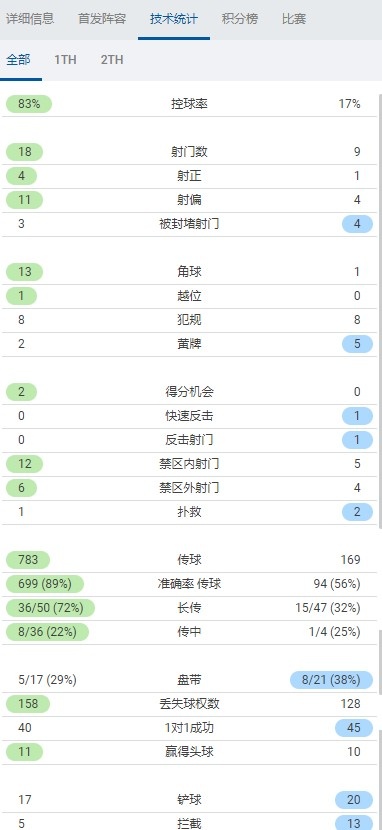The image size is (382, 830).
Task: Select the 技术统计 tab
Action: (174, 20)
